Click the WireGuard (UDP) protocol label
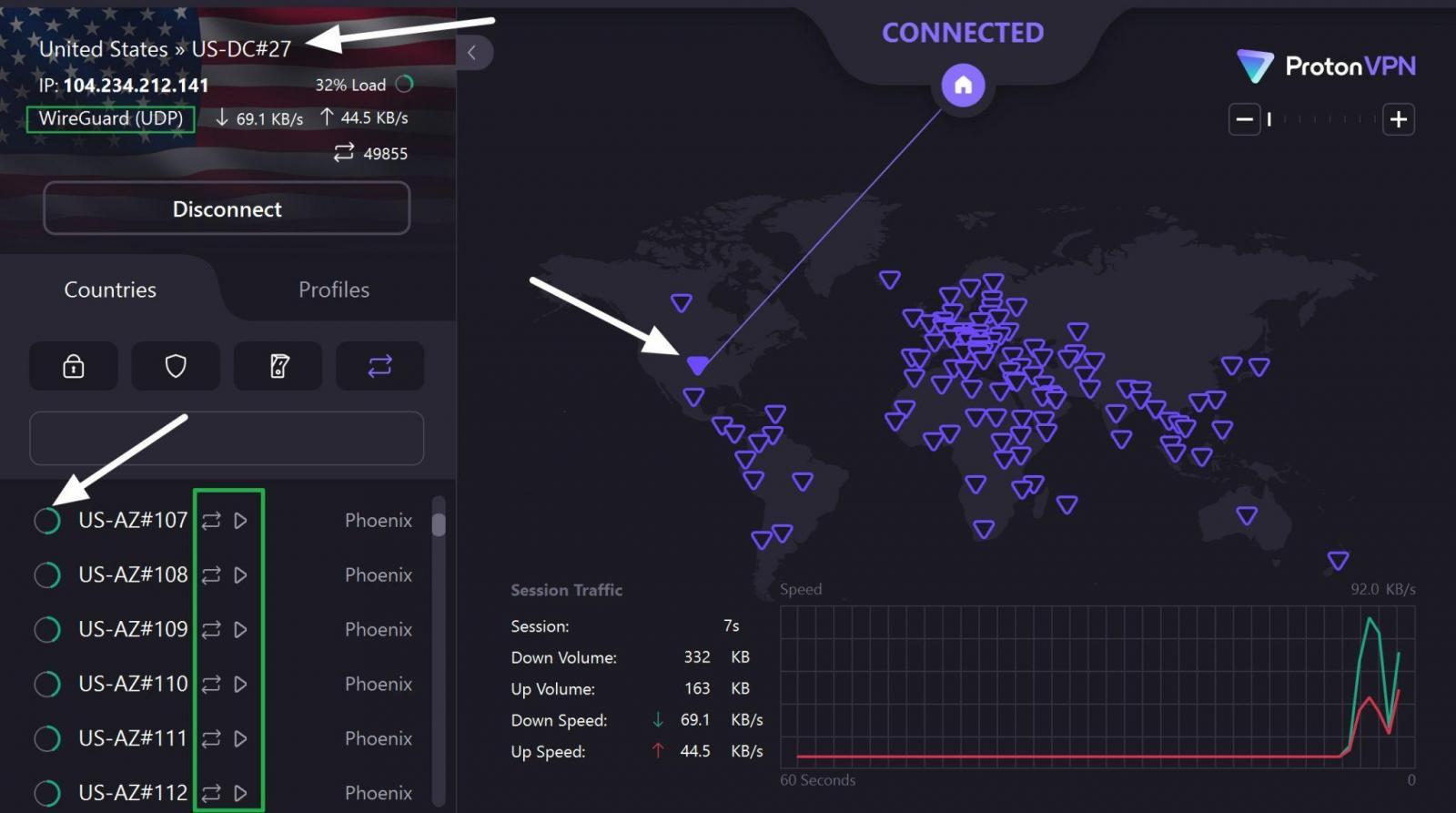This screenshot has width=1456, height=813. (111, 118)
